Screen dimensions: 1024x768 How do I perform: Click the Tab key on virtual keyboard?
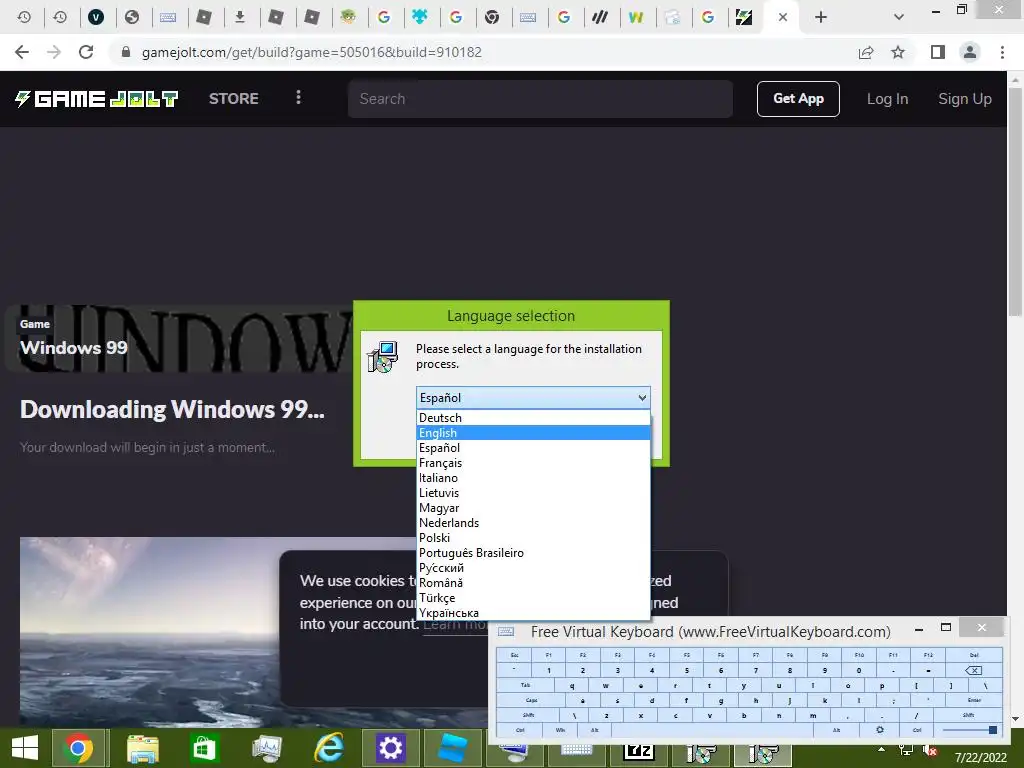pos(526,685)
